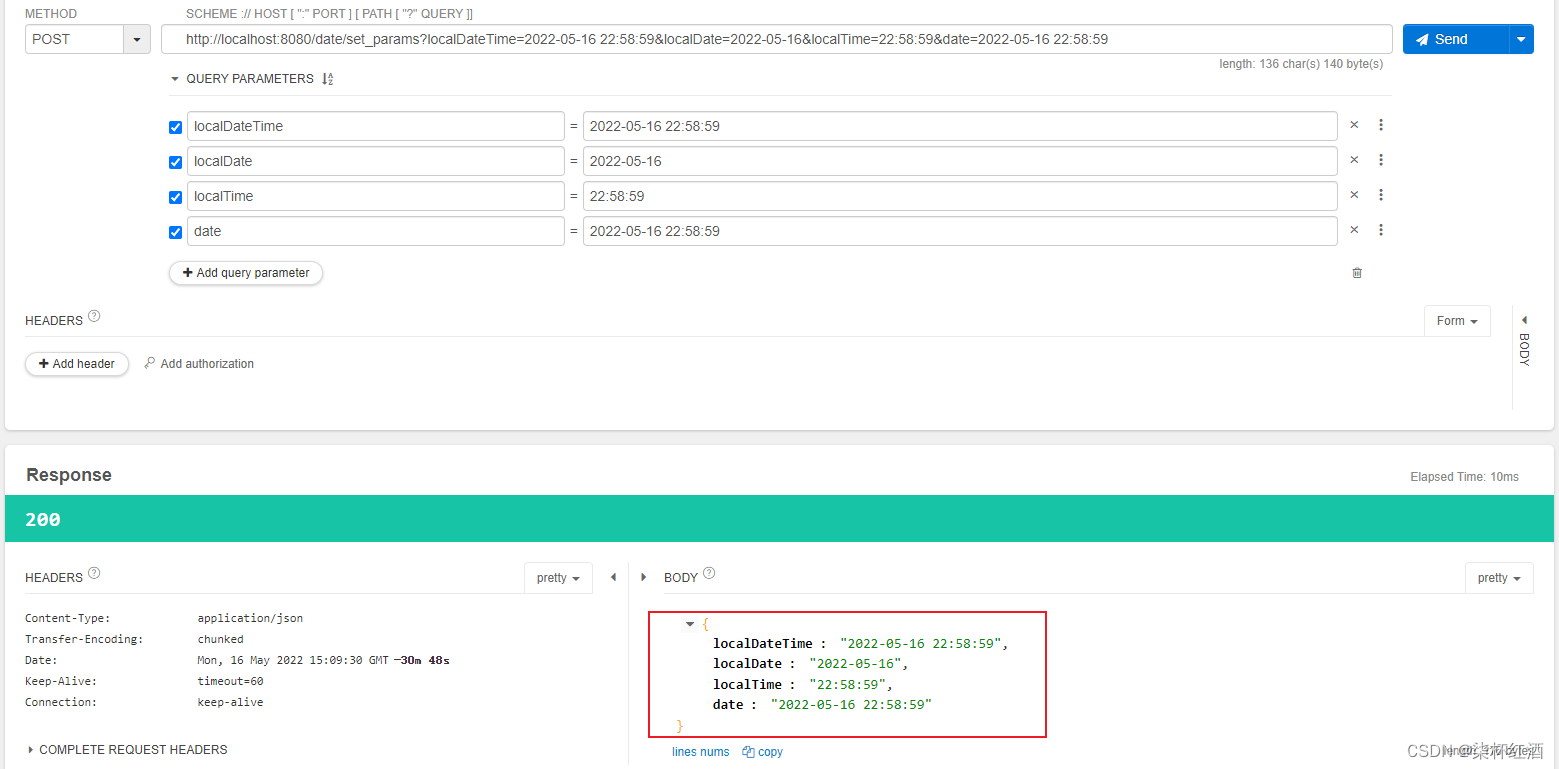Edit the localDateTime parameter name field
Viewport: 1559px width, 769px height.
pos(376,126)
